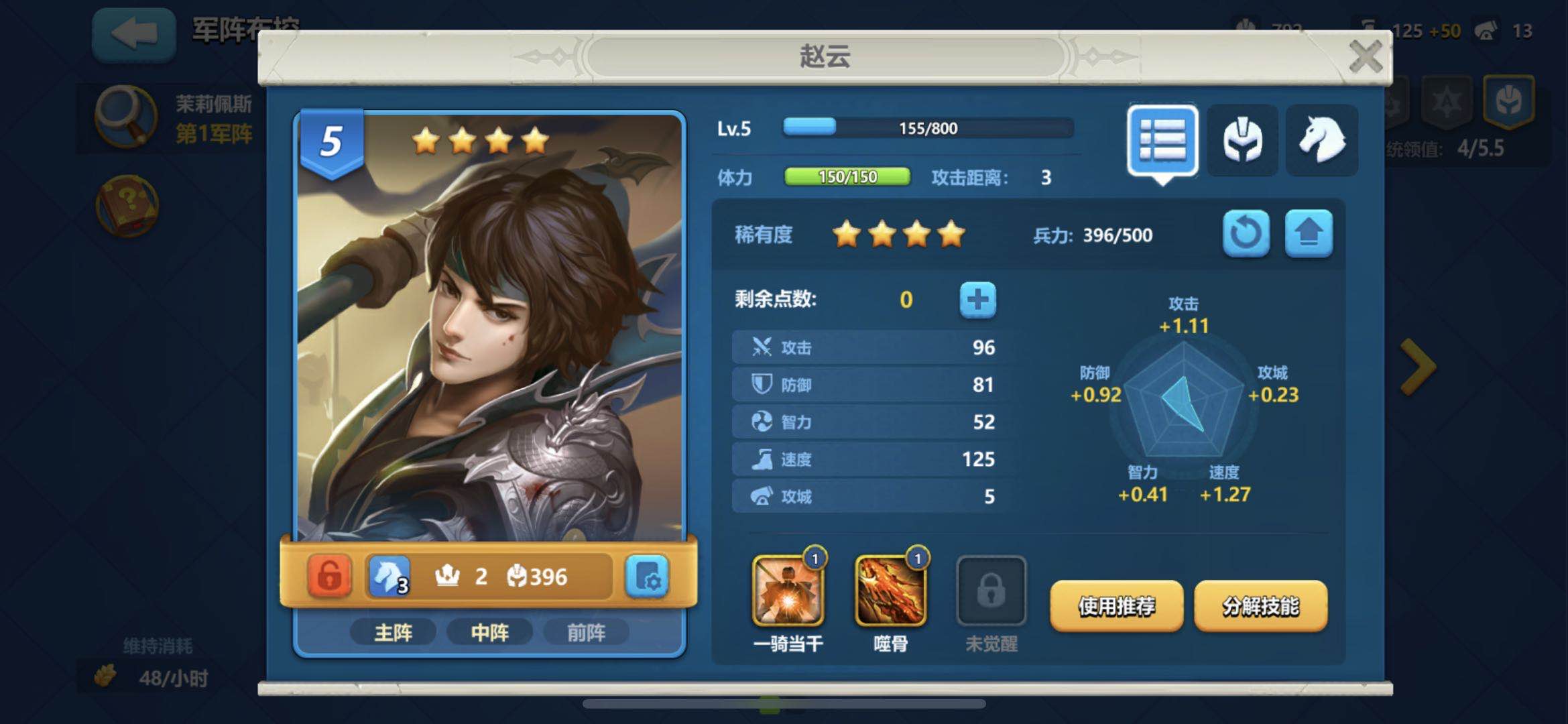Click the circular reset arrow icon
This screenshot has width=1568, height=724.
[1246, 234]
